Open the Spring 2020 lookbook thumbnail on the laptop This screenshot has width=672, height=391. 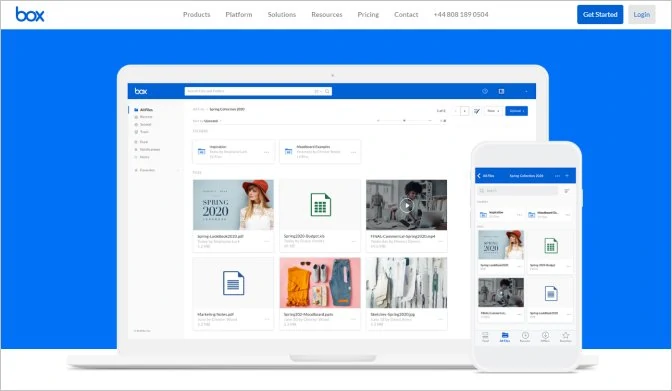click(233, 205)
